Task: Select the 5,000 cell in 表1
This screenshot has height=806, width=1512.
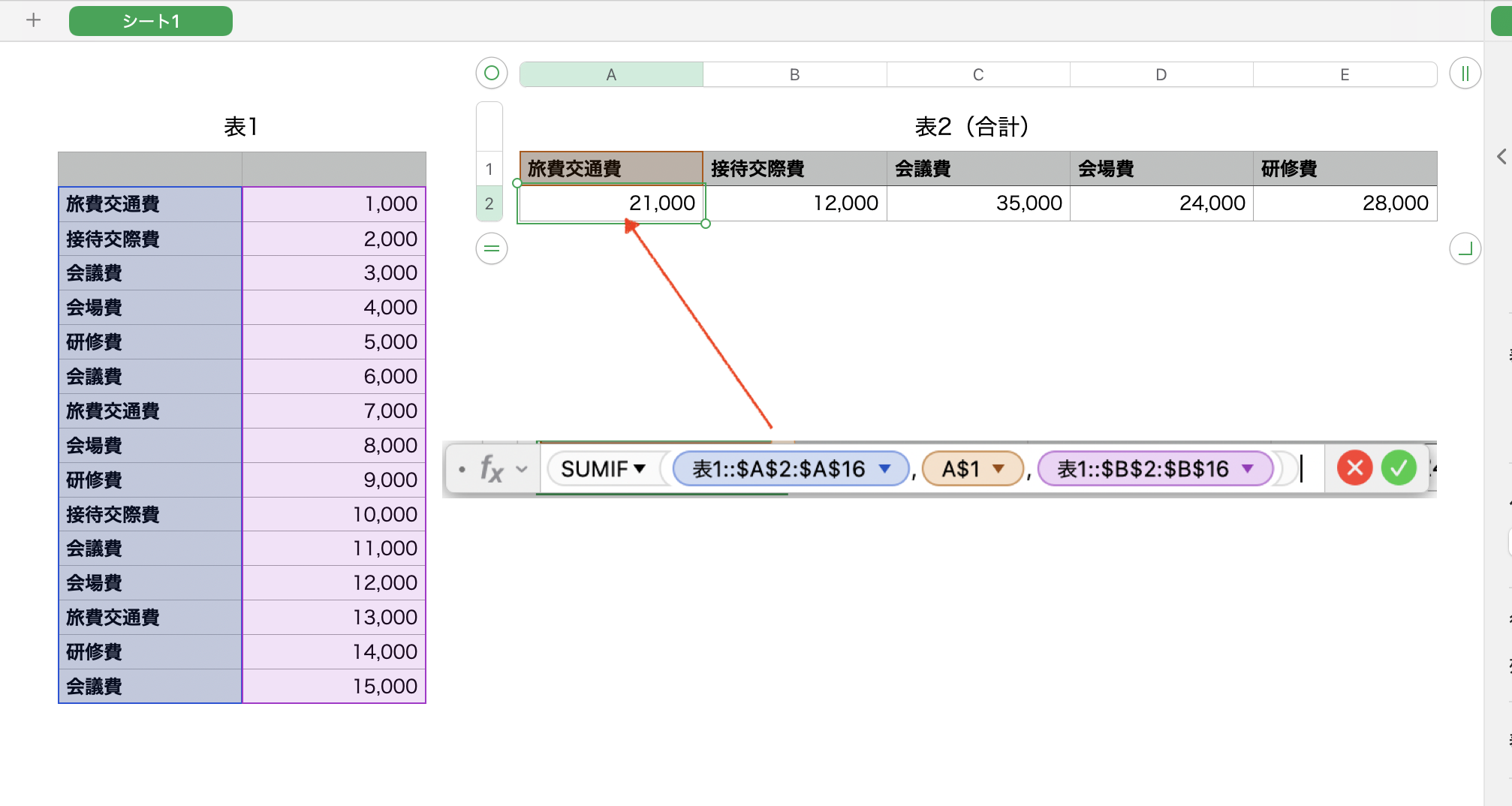Action: pos(333,342)
